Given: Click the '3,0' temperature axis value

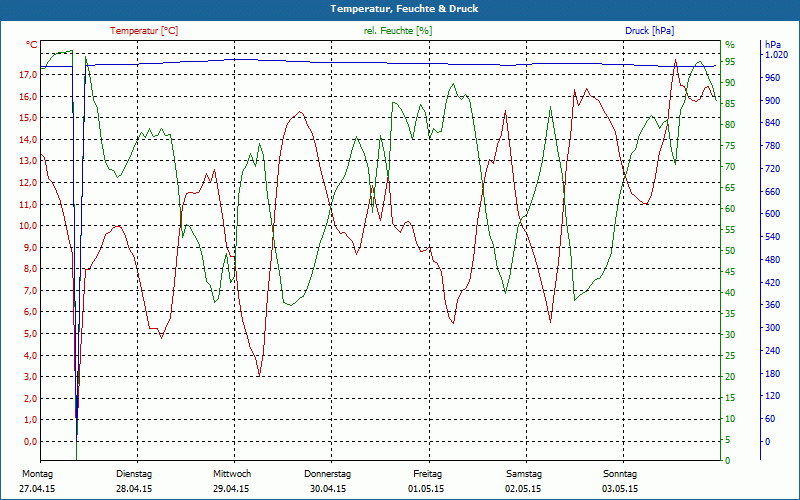Looking at the screenshot, I should [x=30, y=377].
